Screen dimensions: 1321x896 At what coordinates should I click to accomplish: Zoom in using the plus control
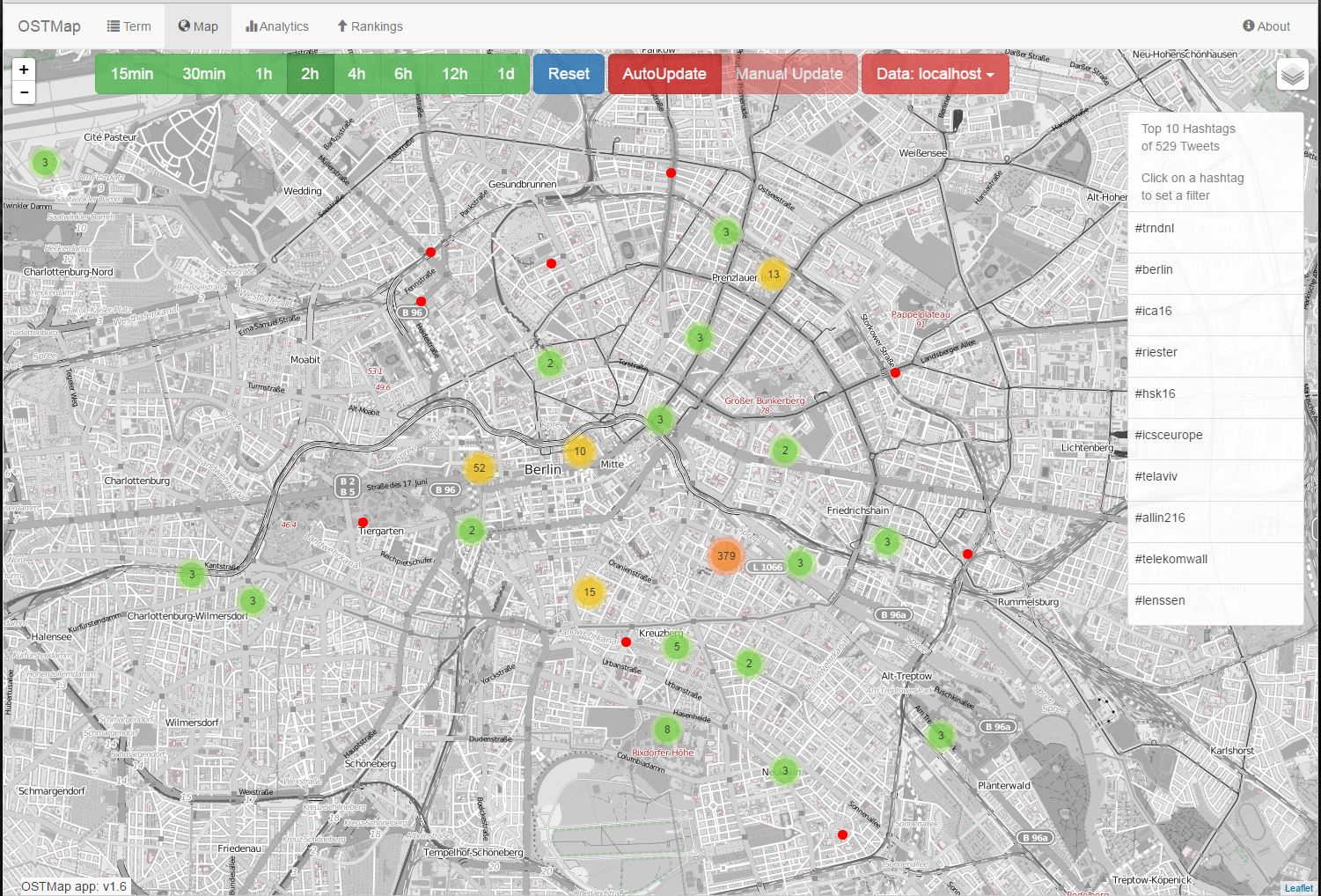click(x=23, y=69)
